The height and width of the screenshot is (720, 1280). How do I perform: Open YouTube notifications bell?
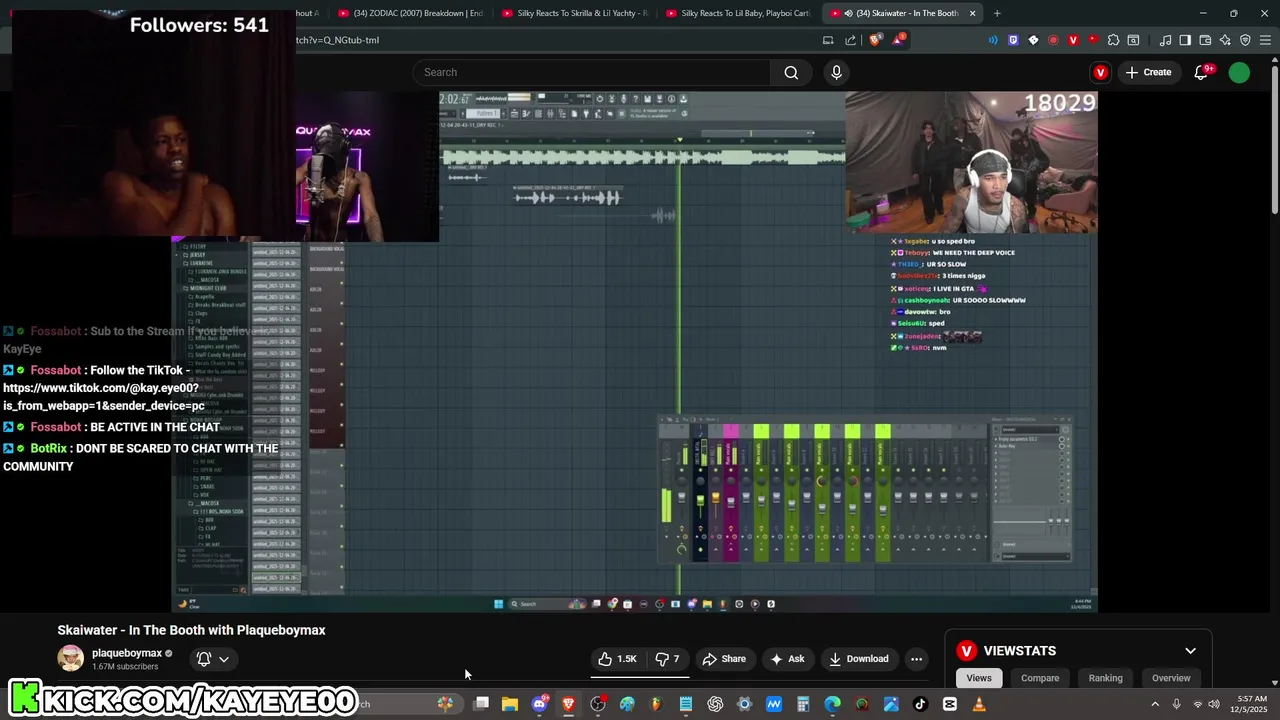pos(1202,72)
